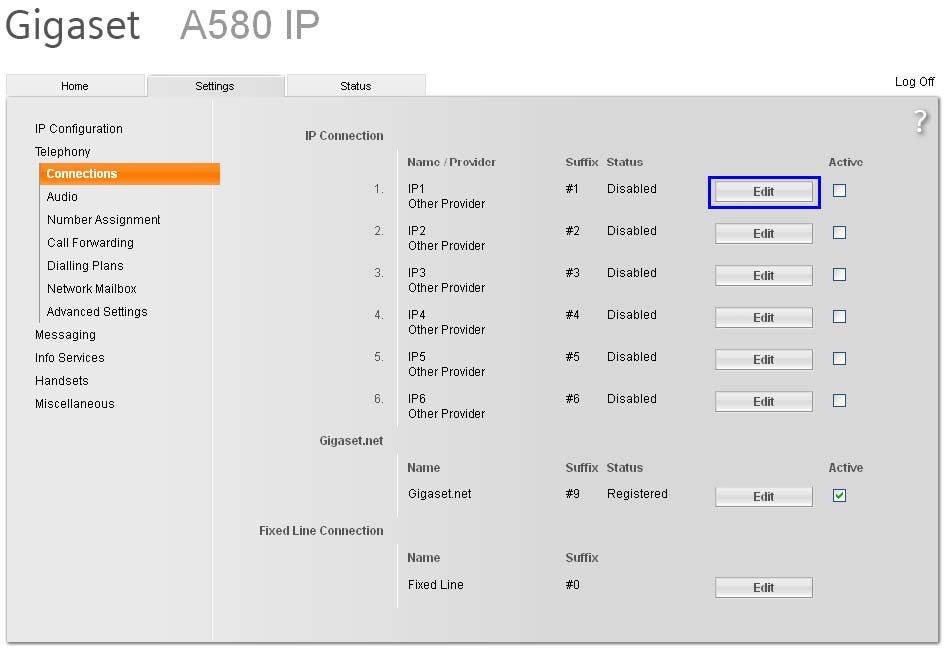This screenshot has height=649, width=948.
Task: Enable the Active checkbox for IP1
Action: point(839,191)
